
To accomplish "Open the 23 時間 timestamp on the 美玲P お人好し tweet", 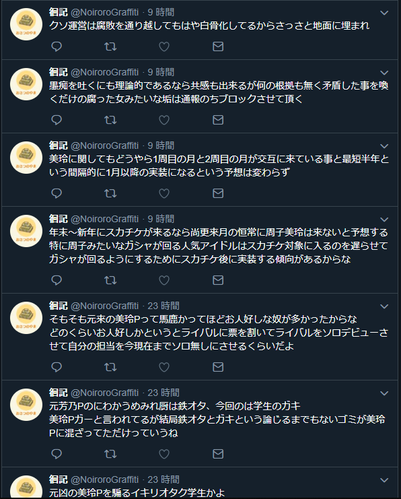I will pos(163,306).
